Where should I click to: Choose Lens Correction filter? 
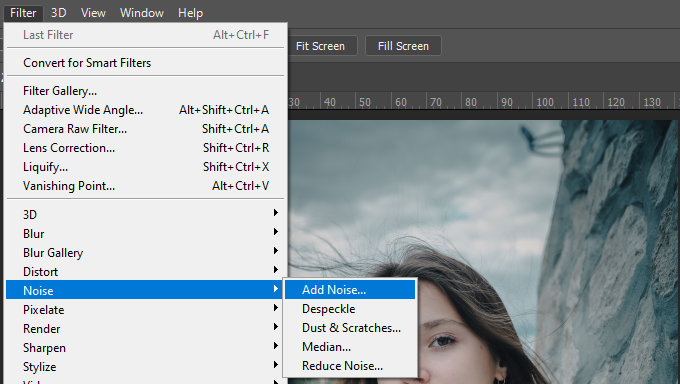pyautogui.click(x=145, y=148)
